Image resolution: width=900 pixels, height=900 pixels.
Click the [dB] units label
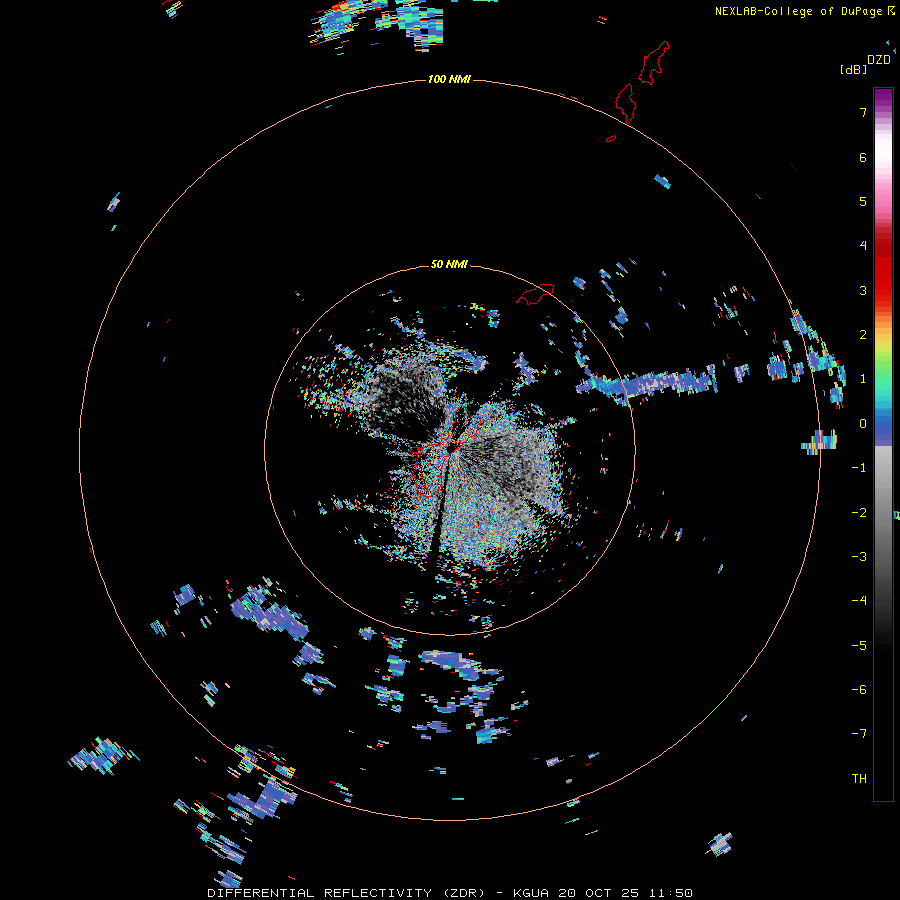(853, 69)
